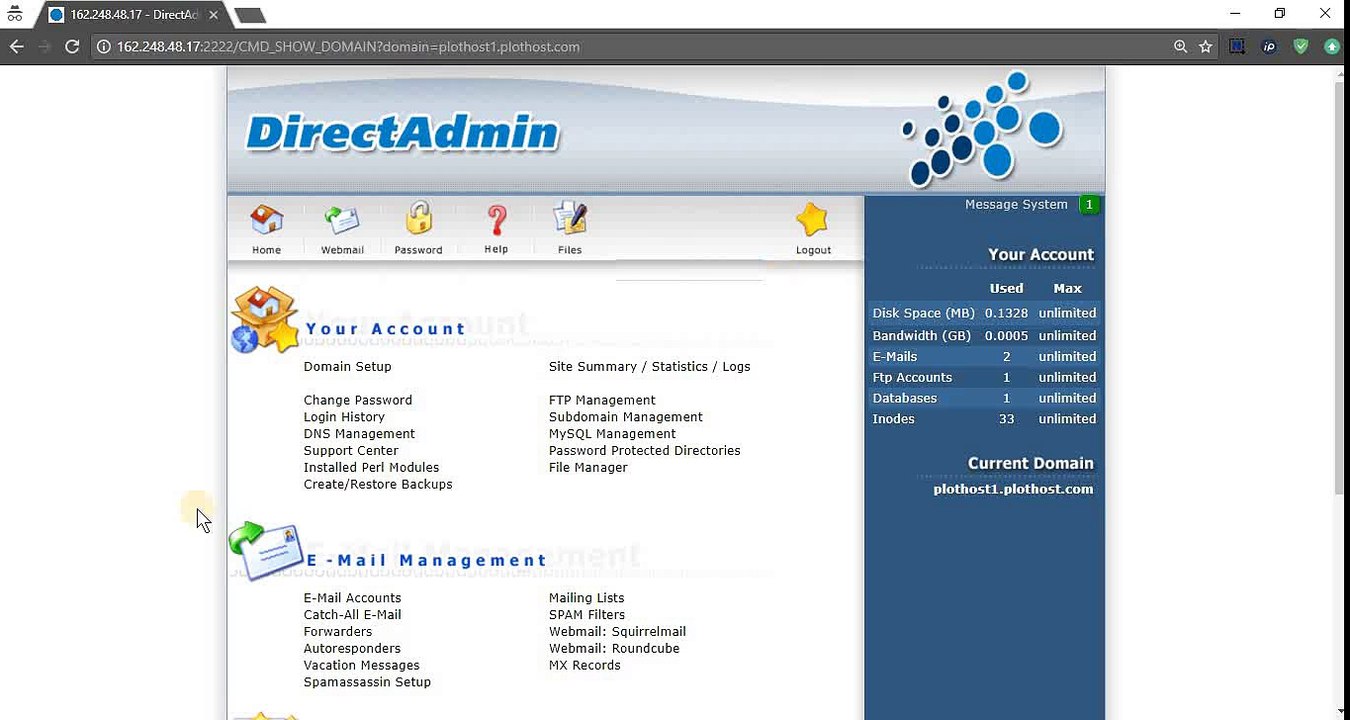Open Password Protected Directories link
Screen dimensions: 1350x720
644,451
